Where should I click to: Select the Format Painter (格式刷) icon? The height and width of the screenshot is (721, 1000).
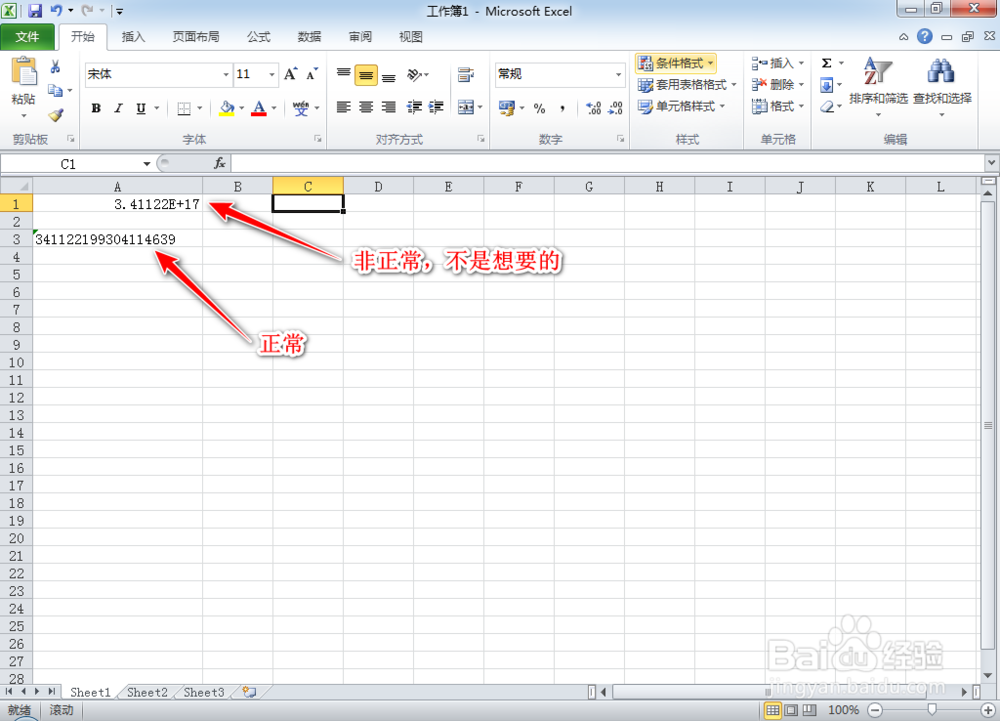pos(56,113)
